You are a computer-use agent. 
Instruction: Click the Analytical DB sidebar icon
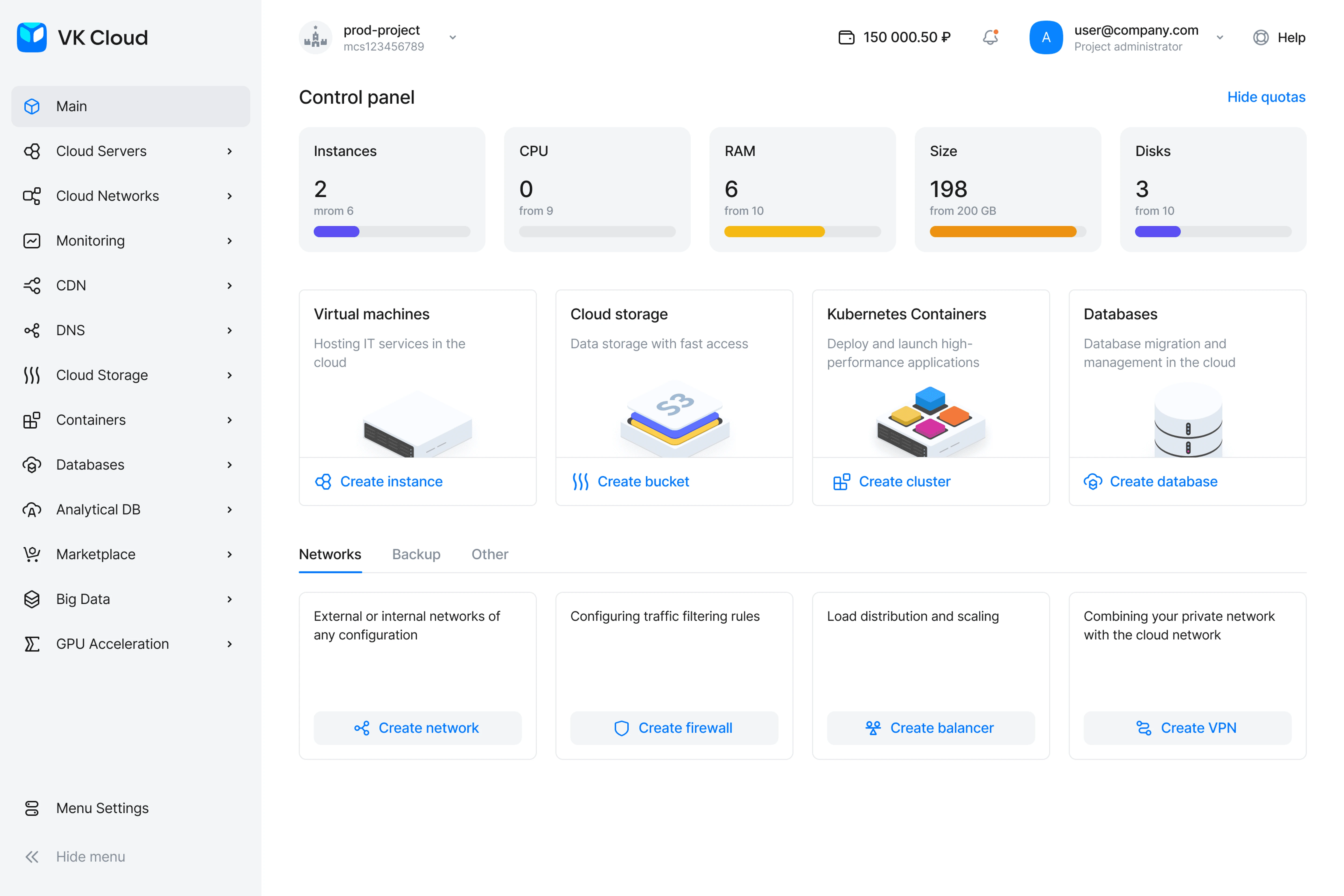point(32,510)
